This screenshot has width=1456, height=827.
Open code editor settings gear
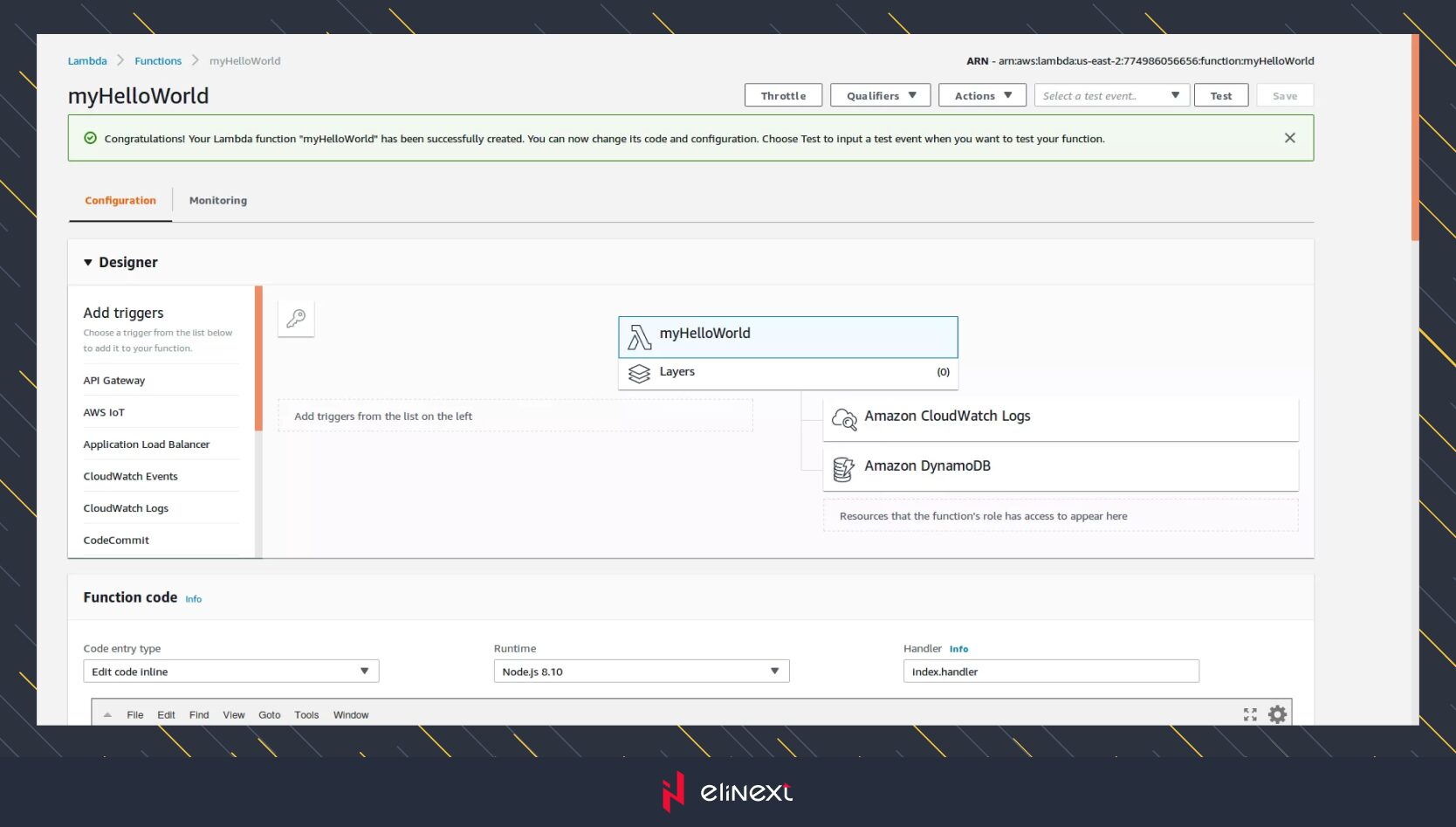pos(1277,714)
